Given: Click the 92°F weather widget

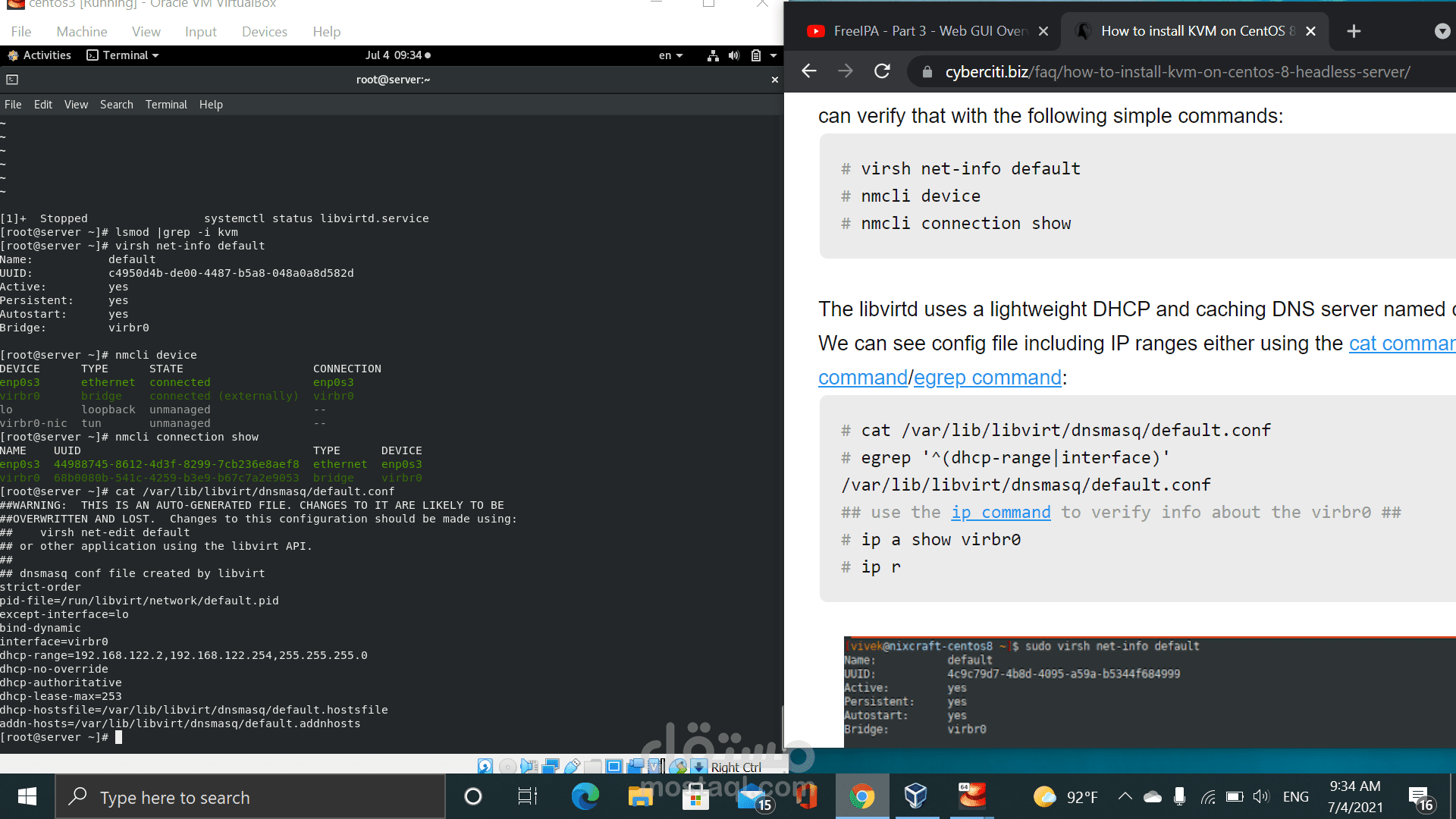Looking at the screenshot, I should [x=1065, y=797].
